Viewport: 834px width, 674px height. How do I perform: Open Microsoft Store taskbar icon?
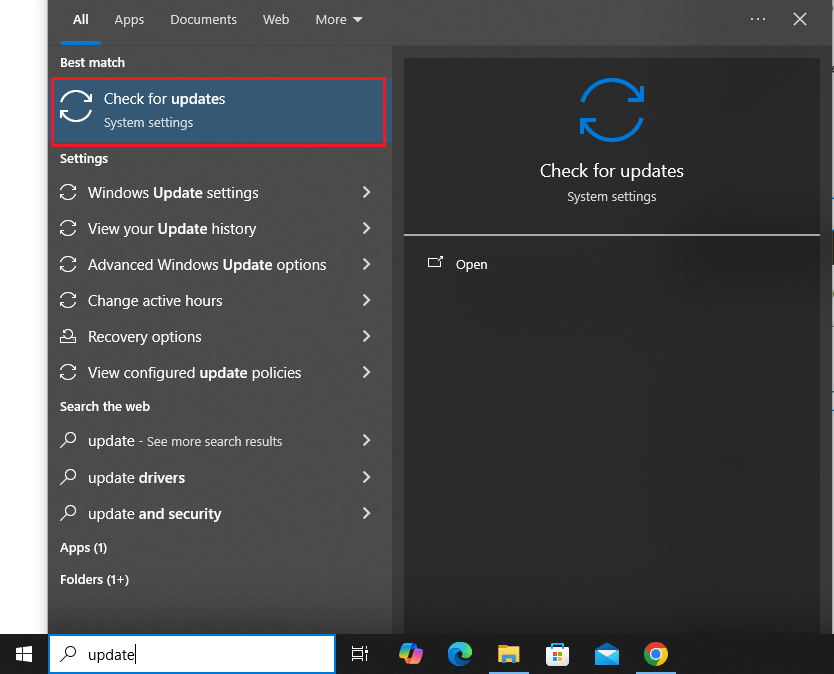pyautogui.click(x=557, y=654)
